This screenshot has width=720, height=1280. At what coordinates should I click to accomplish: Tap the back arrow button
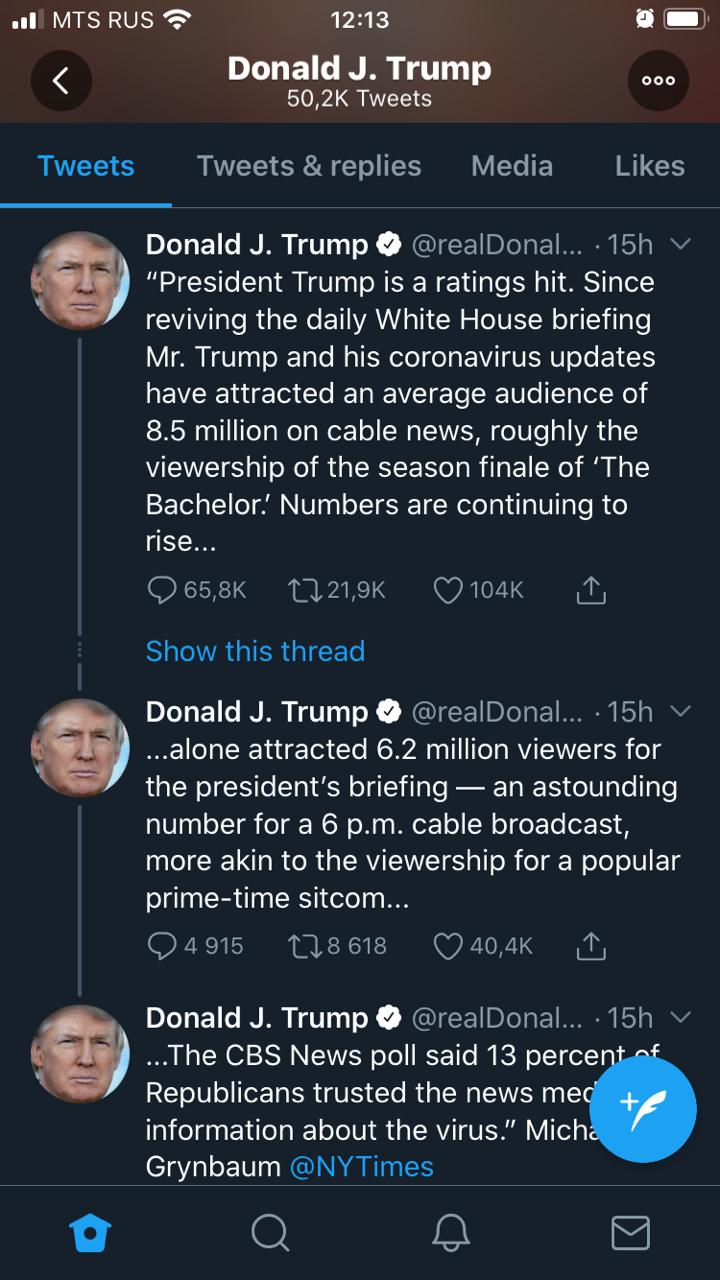pyautogui.click(x=61, y=81)
